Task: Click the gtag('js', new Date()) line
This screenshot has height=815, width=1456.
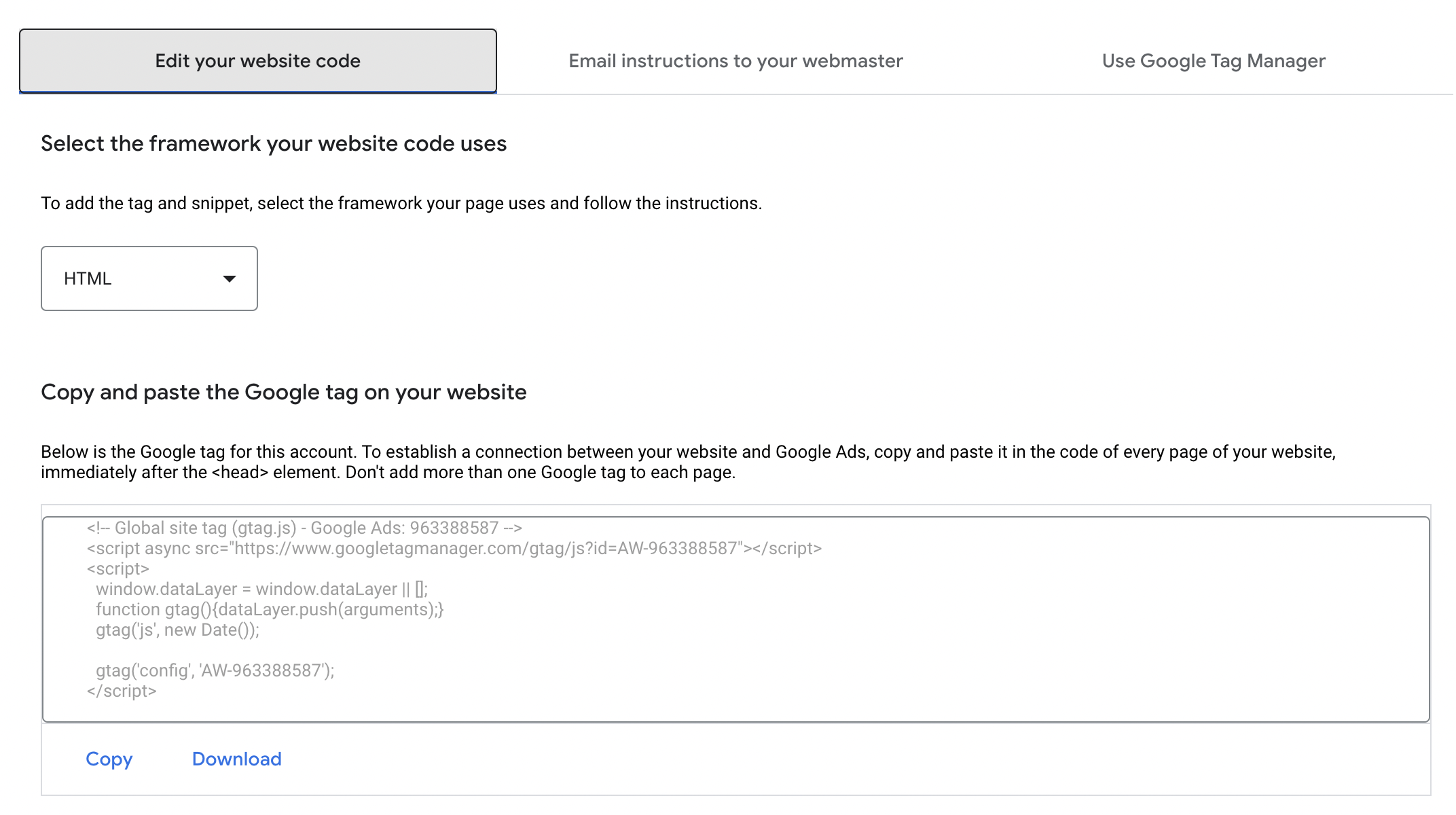Action: point(178,630)
